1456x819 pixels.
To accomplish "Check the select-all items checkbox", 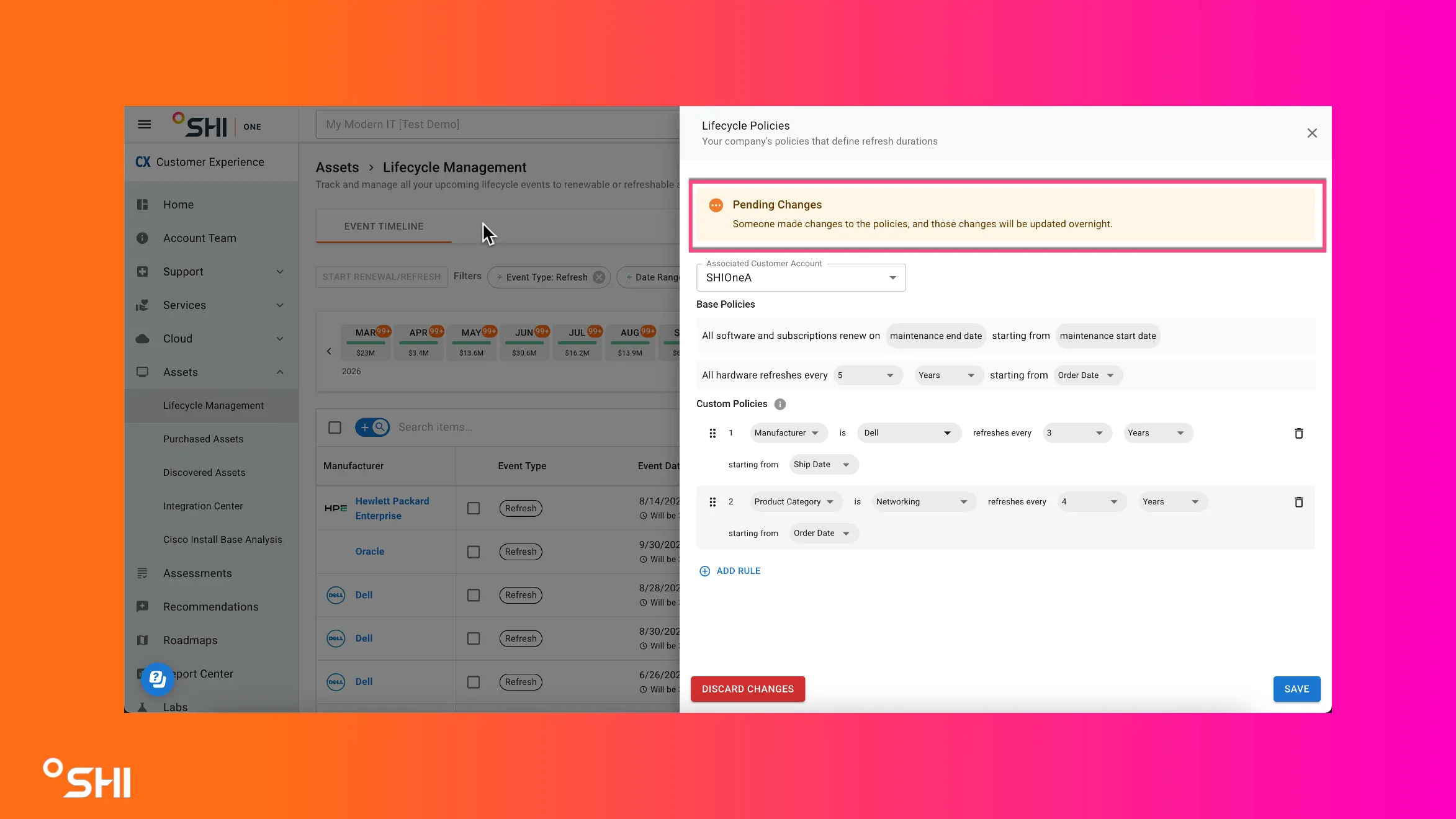I will pyautogui.click(x=335, y=427).
